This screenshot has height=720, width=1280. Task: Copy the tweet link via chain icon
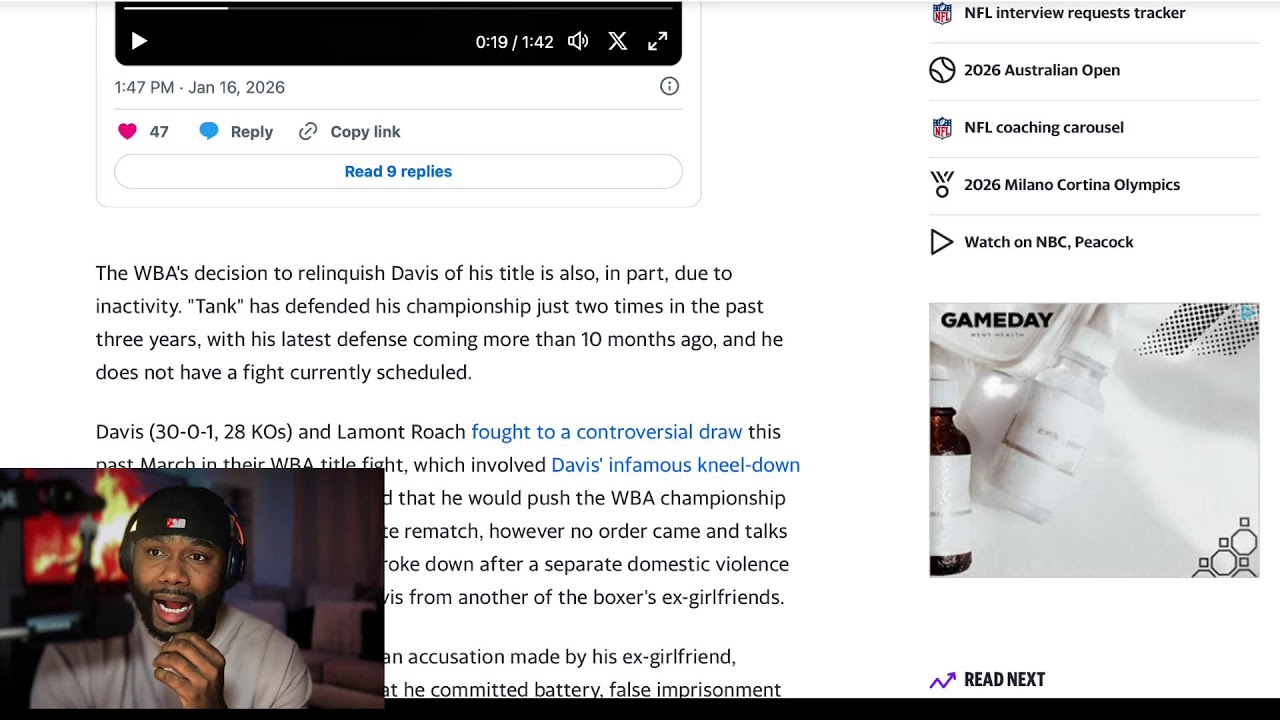pyautogui.click(x=308, y=131)
